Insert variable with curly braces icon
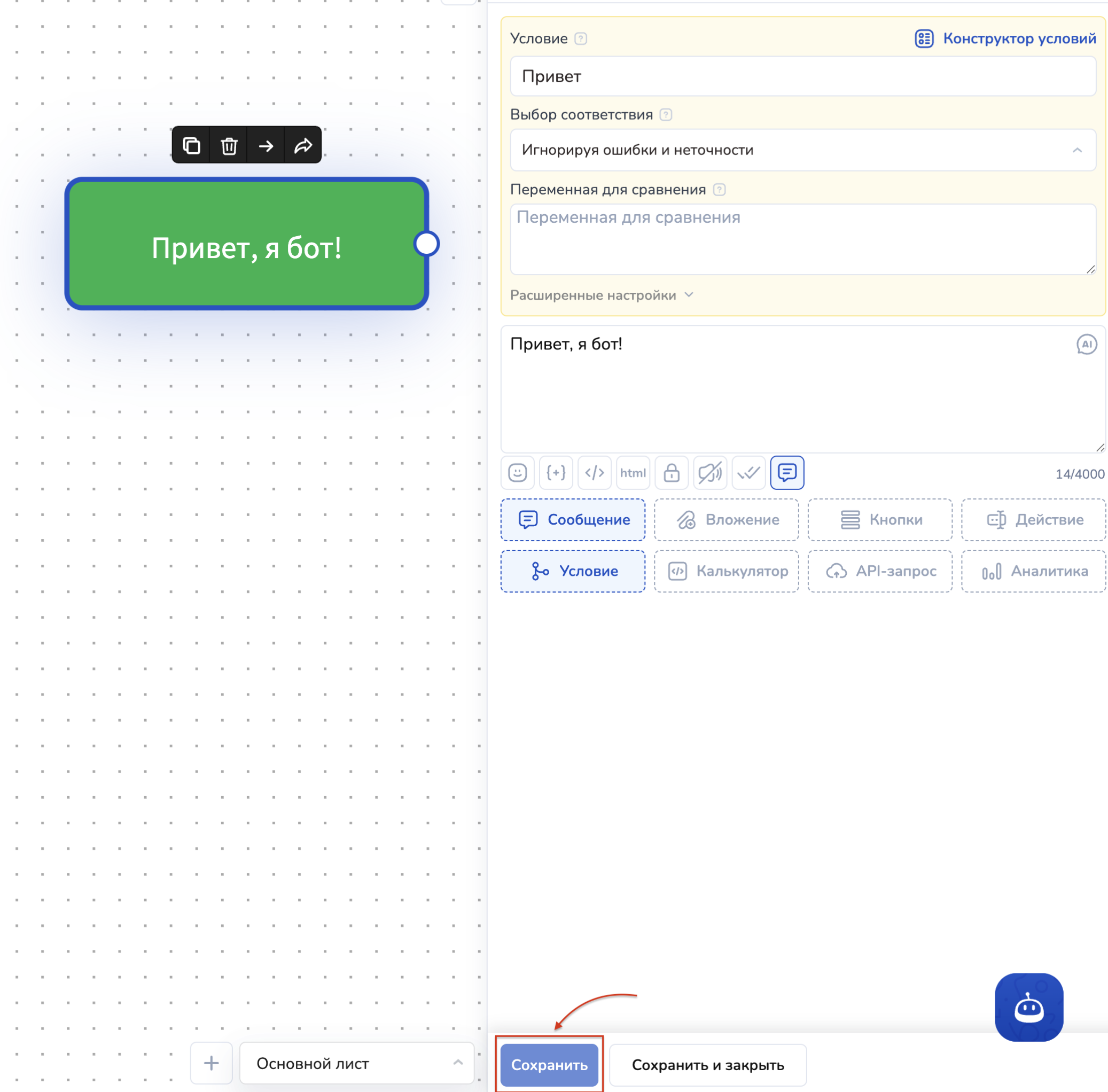This screenshot has width=1108, height=1092. pos(556,473)
